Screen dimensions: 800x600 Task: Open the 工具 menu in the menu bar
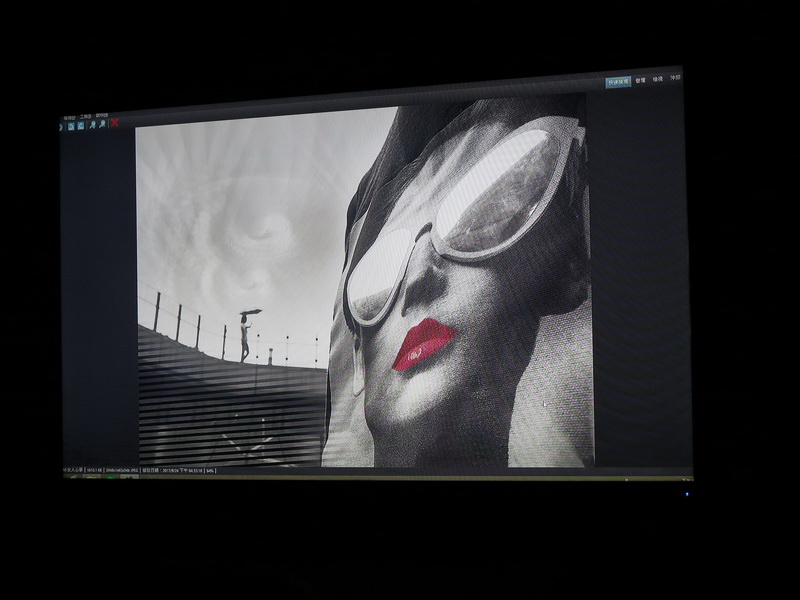[85, 116]
